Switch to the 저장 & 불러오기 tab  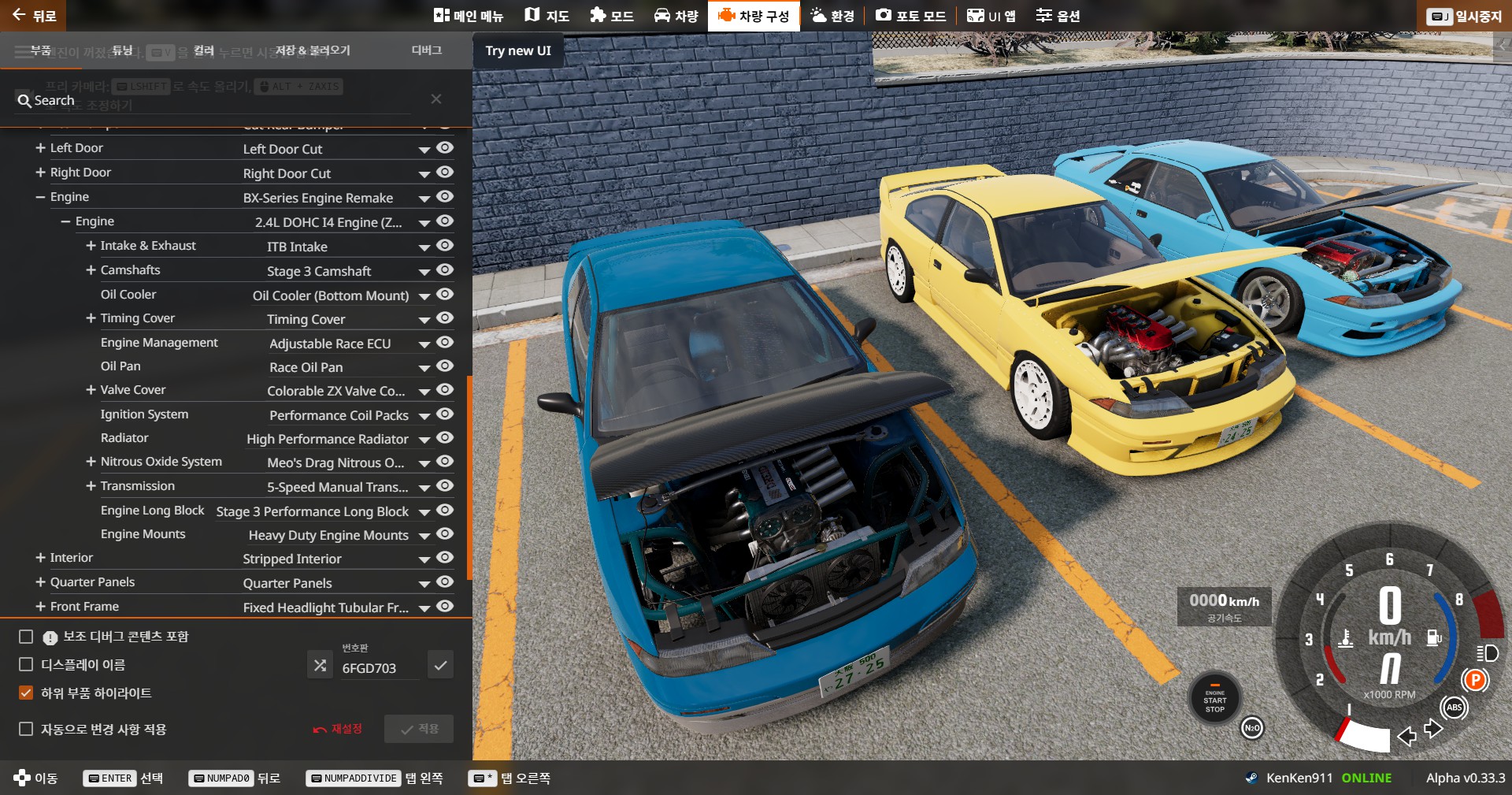(313, 50)
